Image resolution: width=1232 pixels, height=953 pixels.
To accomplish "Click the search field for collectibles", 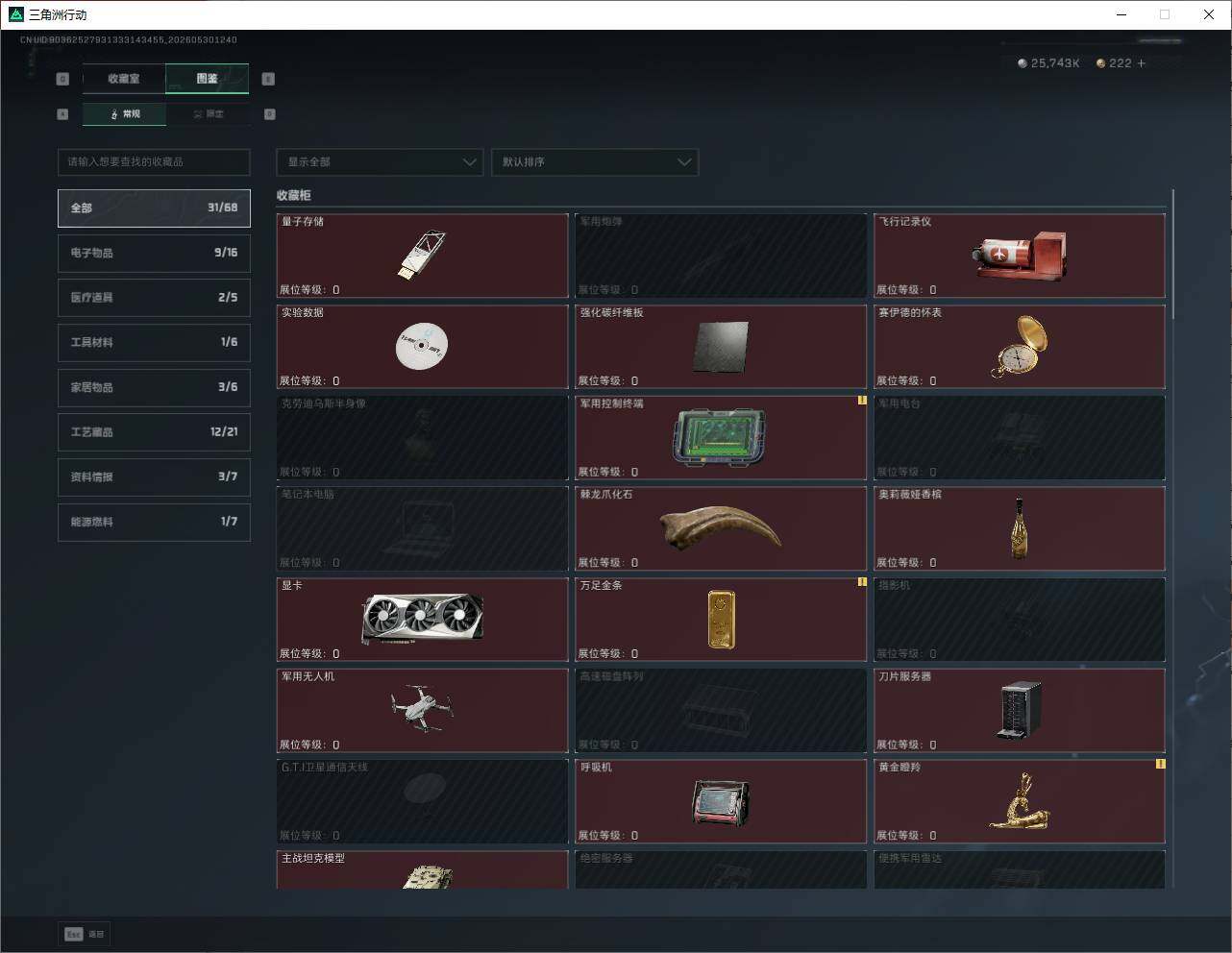I will [x=154, y=161].
